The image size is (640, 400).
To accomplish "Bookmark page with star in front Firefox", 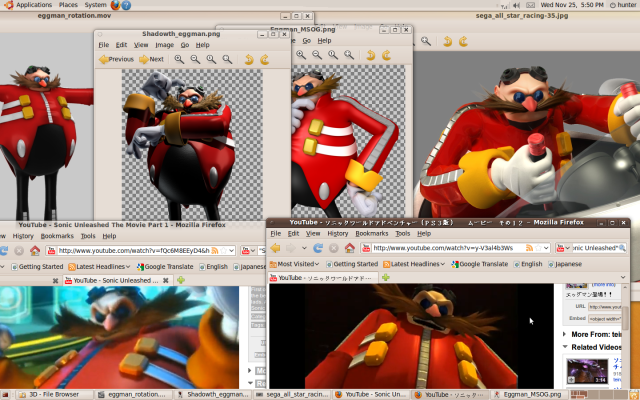I will [x=538, y=248].
